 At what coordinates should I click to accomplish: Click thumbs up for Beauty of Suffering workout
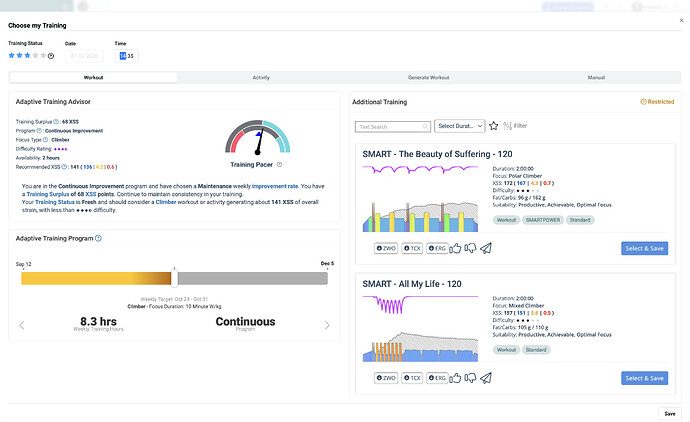tap(455, 248)
